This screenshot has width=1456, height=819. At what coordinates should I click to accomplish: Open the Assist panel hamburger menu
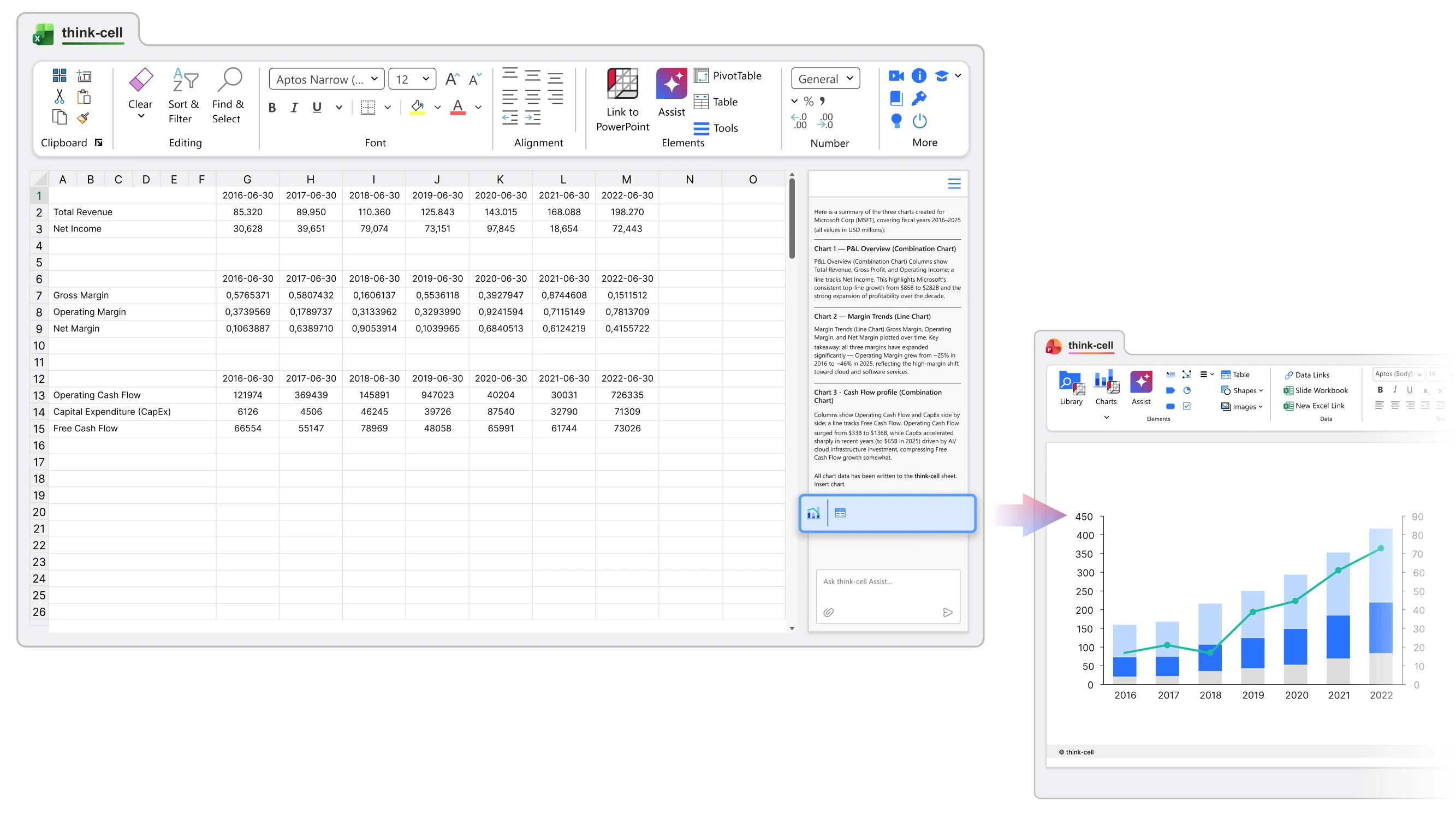pos(954,183)
